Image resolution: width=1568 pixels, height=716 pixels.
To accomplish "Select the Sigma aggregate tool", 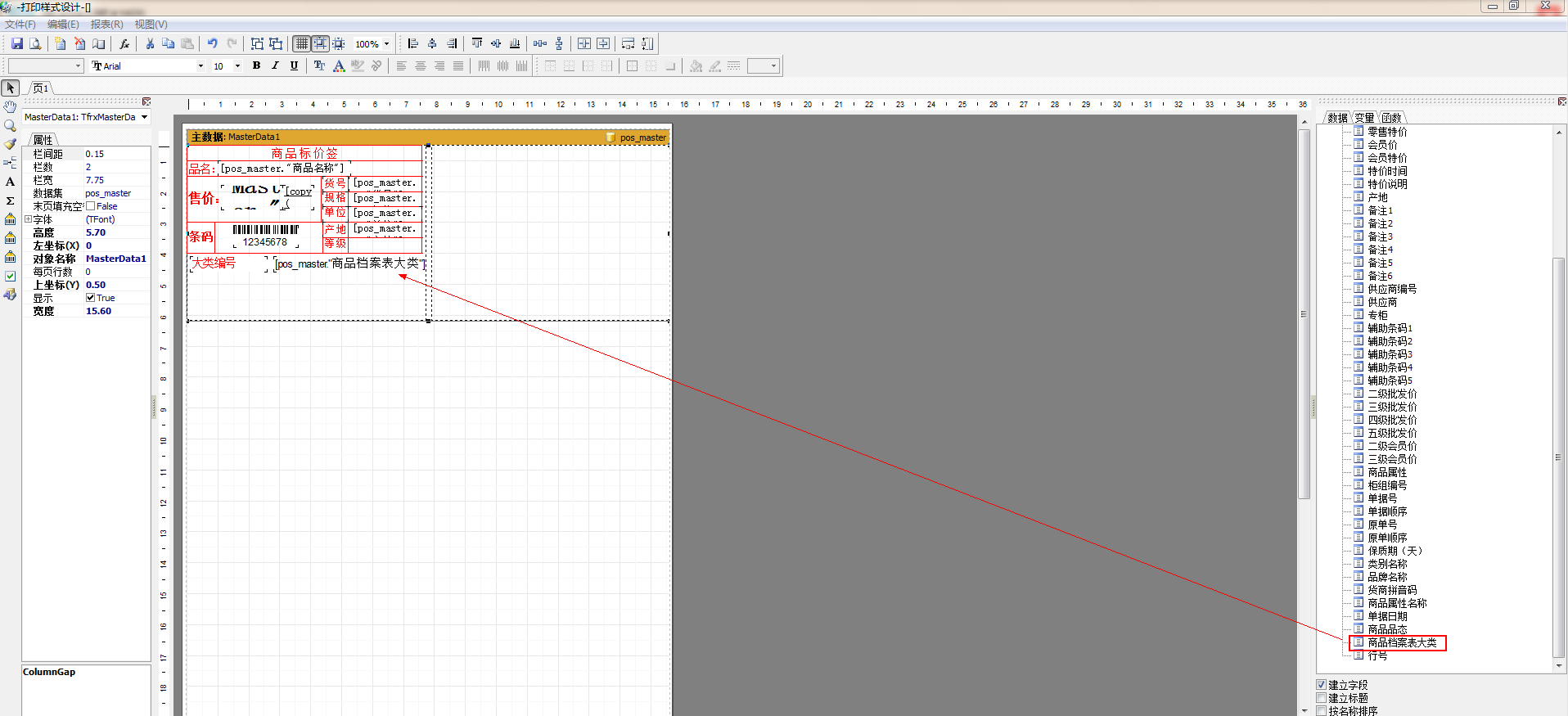I will [10, 200].
